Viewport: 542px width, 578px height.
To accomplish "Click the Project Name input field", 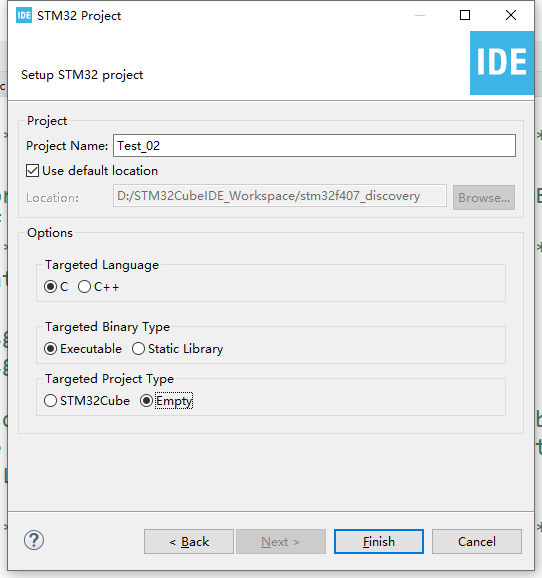I will pyautogui.click(x=315, y=146).
